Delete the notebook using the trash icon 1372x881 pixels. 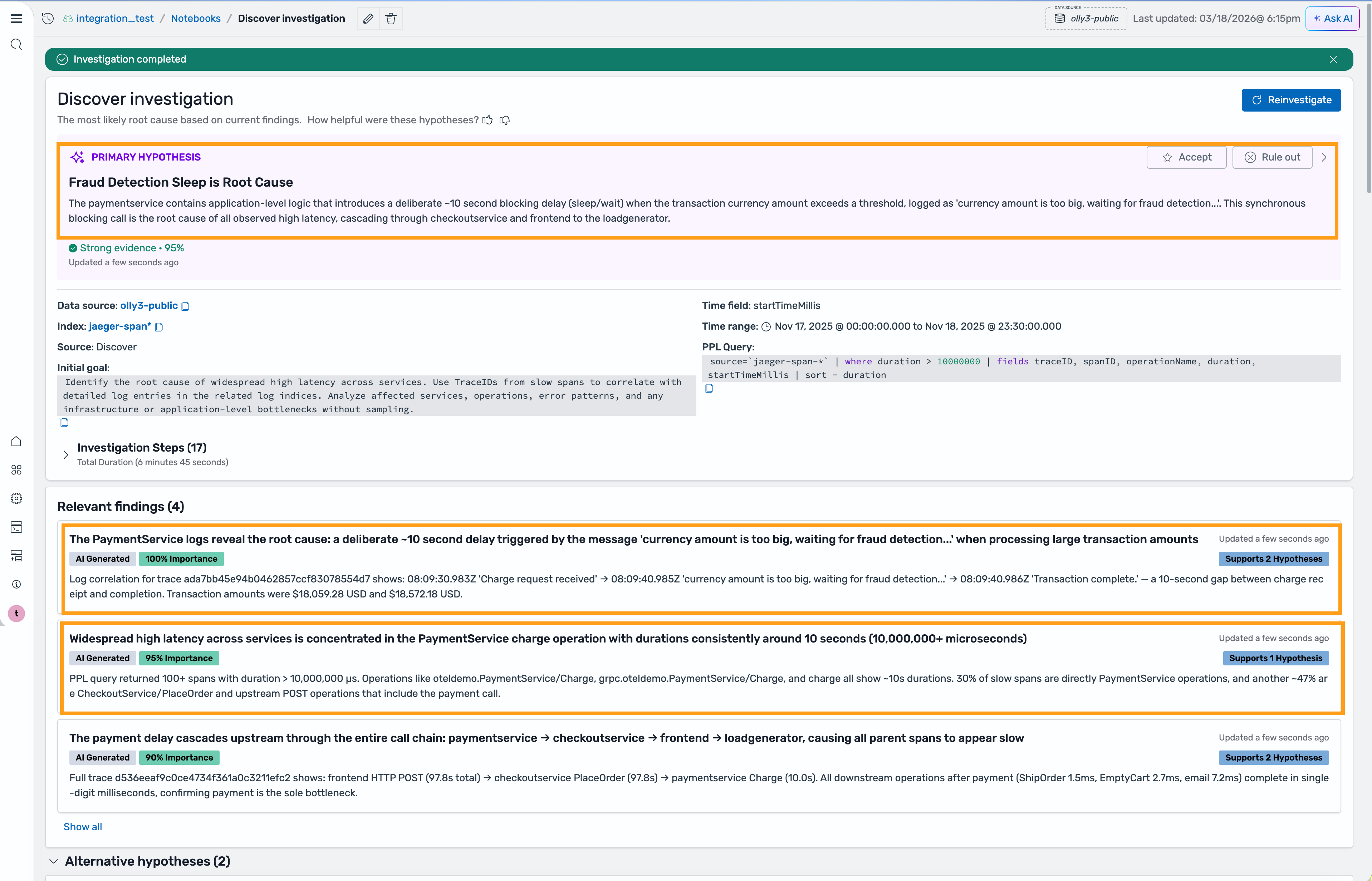click(391, 18)
